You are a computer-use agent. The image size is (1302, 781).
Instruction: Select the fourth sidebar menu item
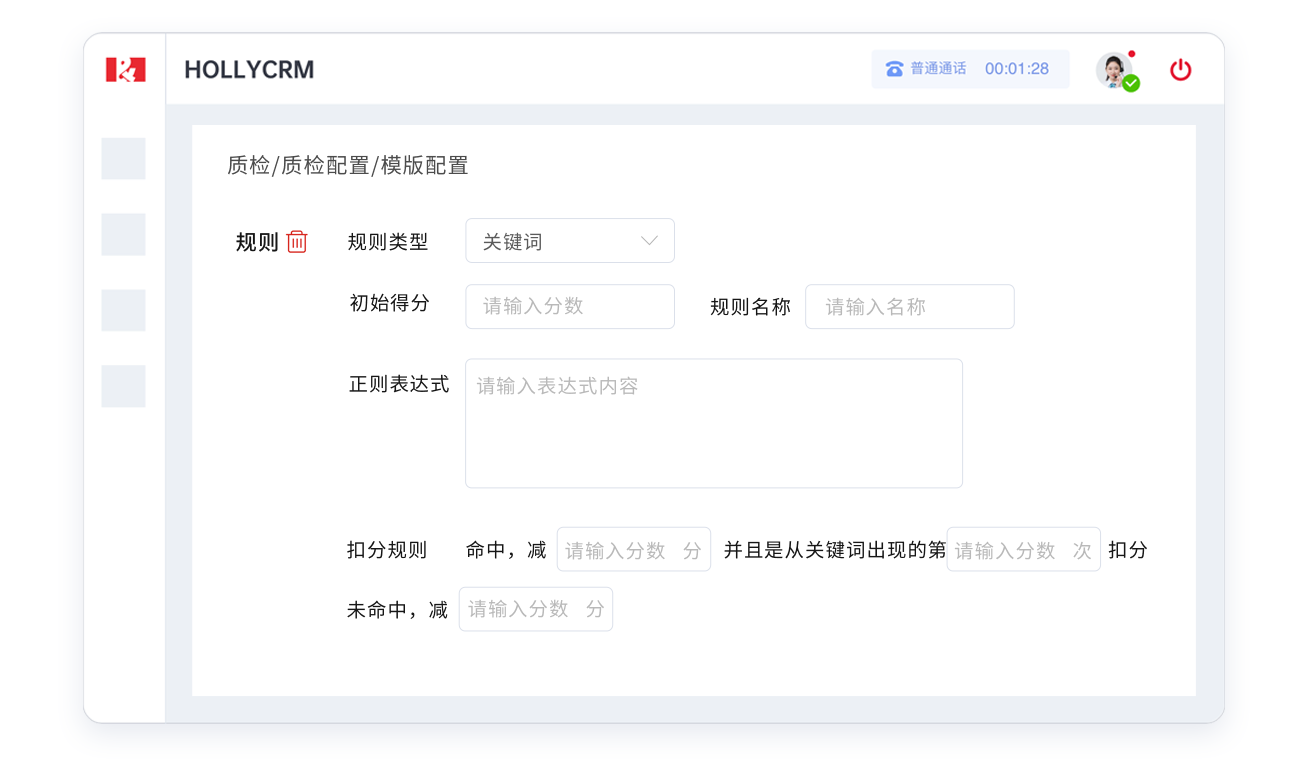click(x=123, y=387)
